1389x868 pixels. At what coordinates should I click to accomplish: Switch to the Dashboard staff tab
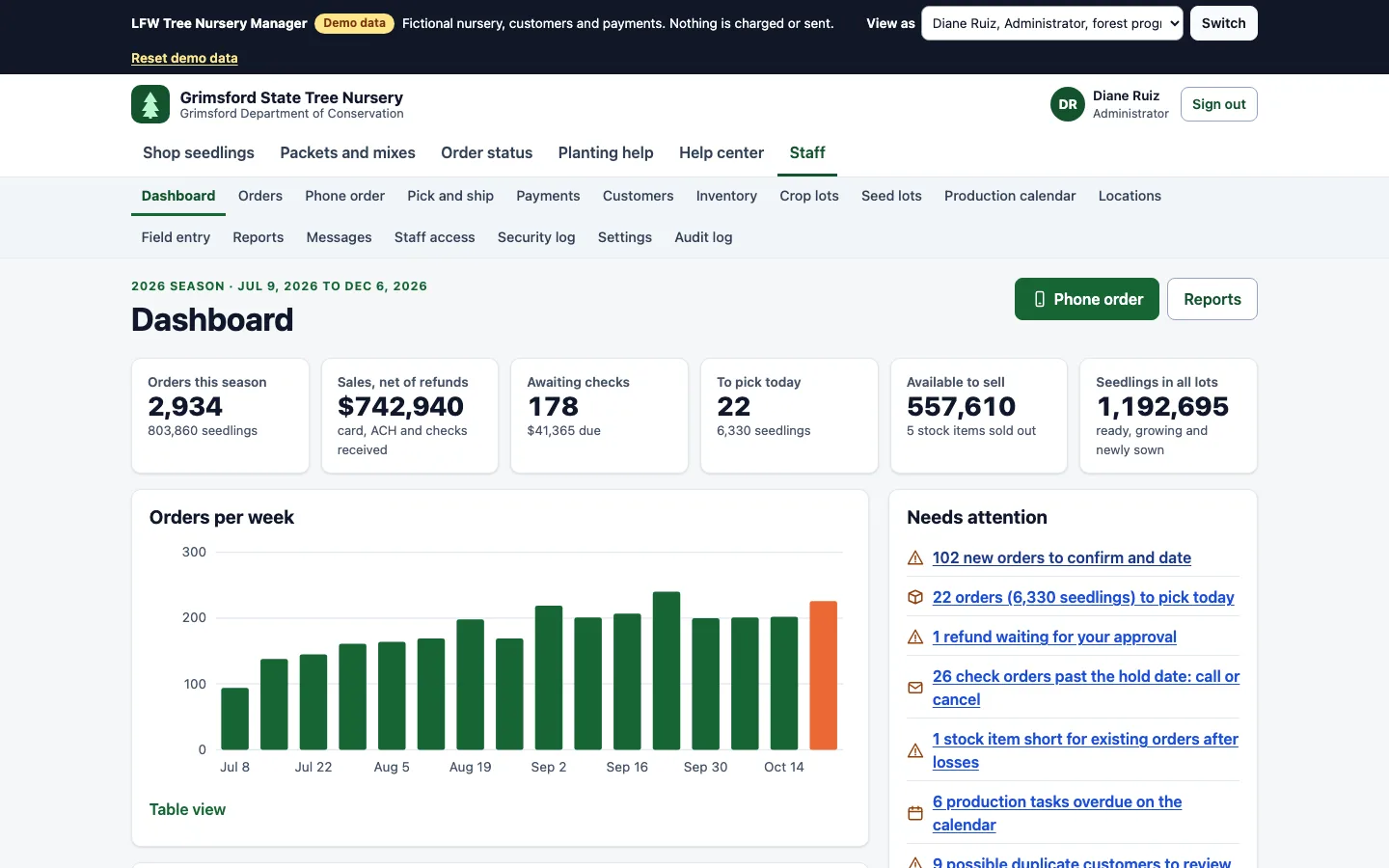click(x=178, y=196)
